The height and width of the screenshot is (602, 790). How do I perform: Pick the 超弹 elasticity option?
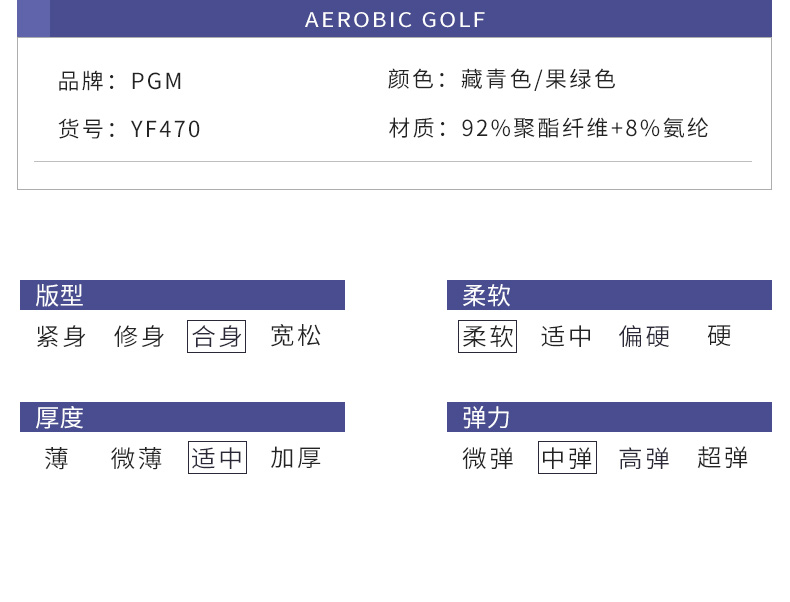click(723, 458)
